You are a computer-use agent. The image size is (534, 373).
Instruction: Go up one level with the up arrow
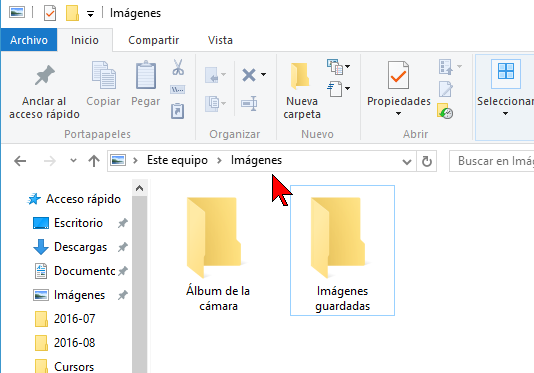(x=94, y=161)
